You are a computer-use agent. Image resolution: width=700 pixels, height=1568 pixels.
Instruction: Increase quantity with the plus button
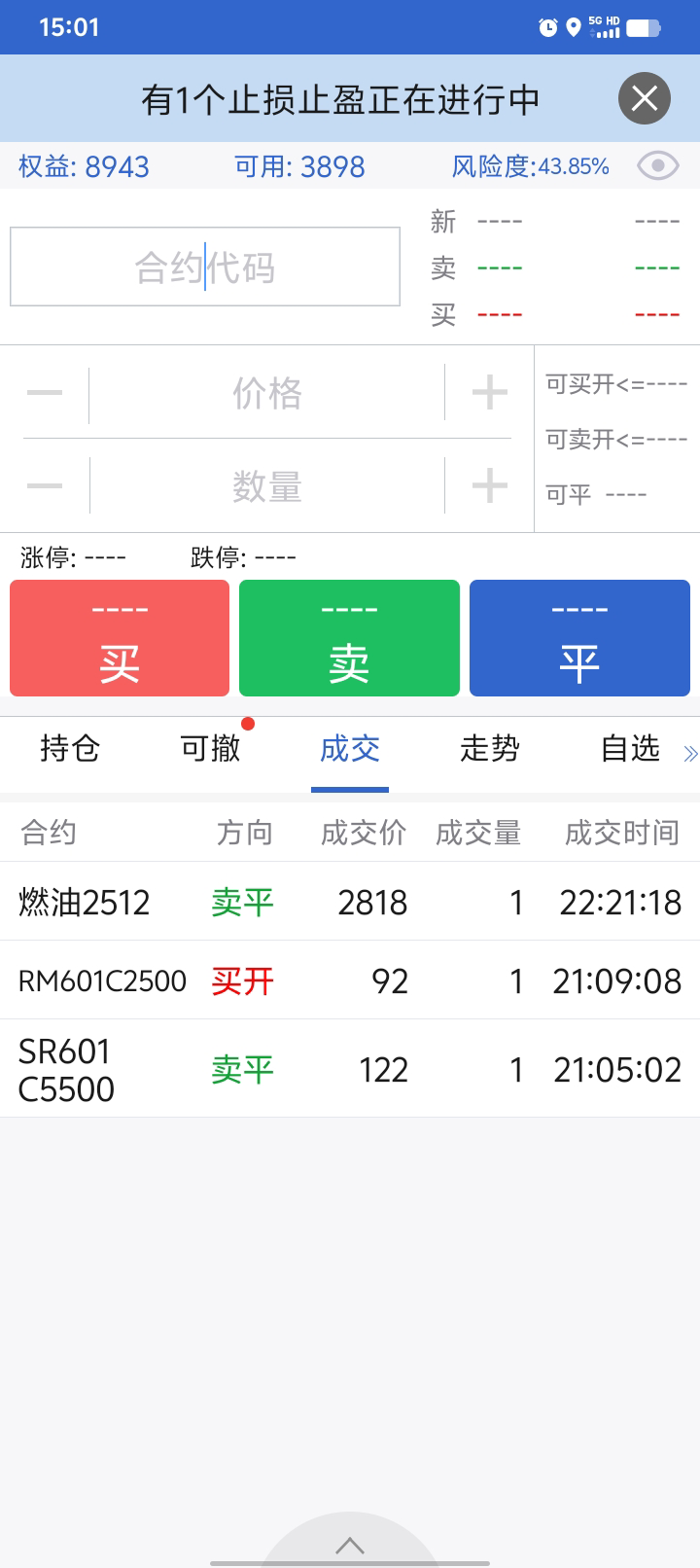pos(489,485)
